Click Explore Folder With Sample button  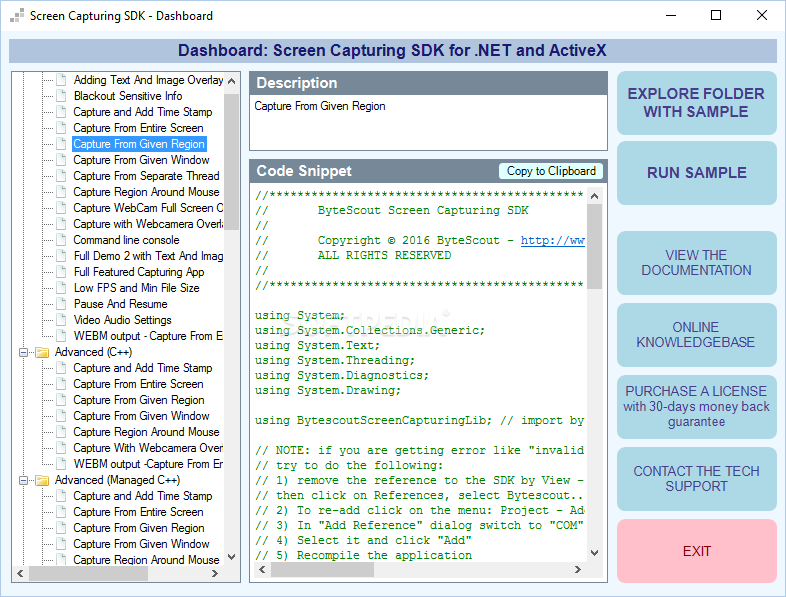(x=697, y=103)
